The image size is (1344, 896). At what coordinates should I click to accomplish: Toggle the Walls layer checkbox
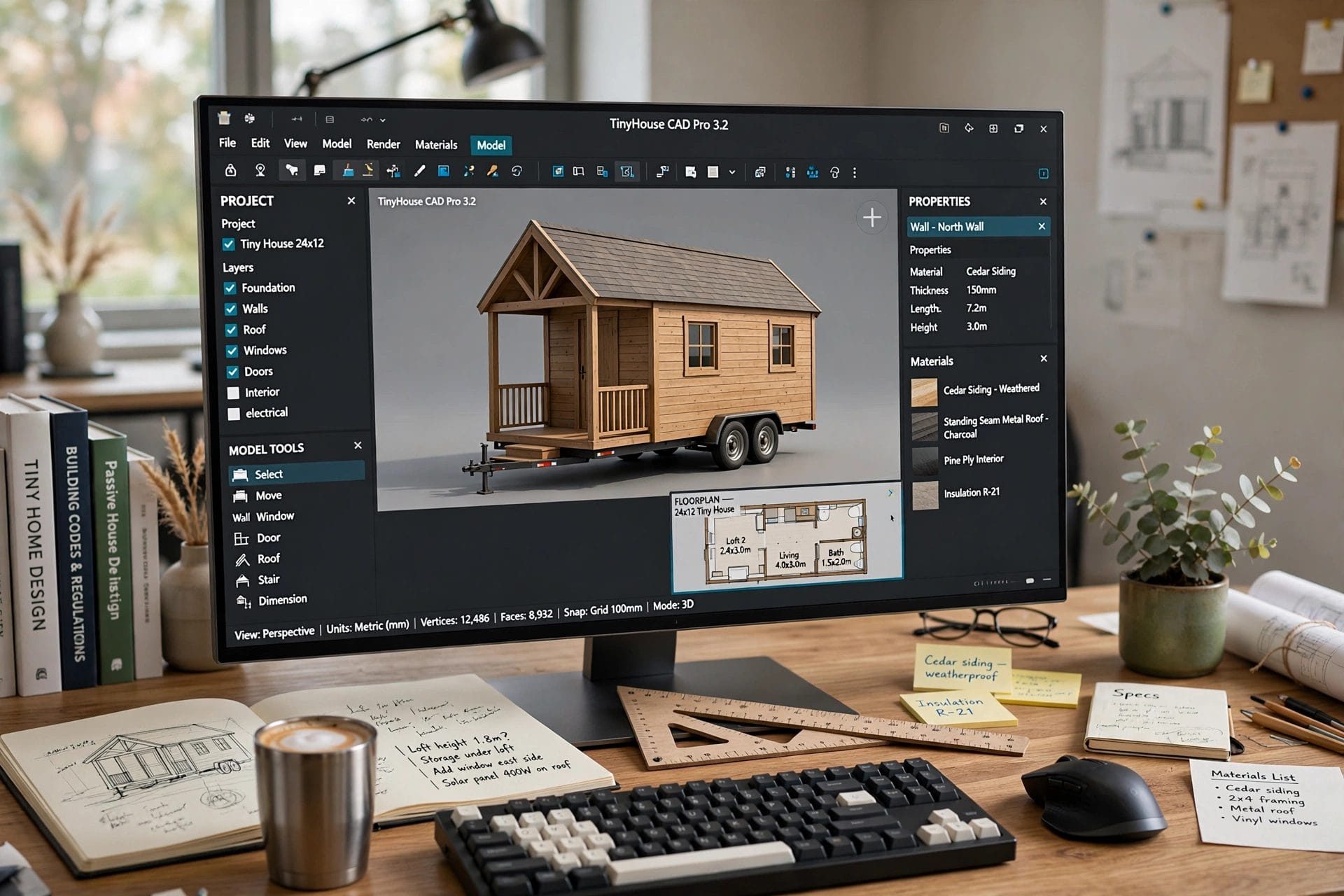230,309
